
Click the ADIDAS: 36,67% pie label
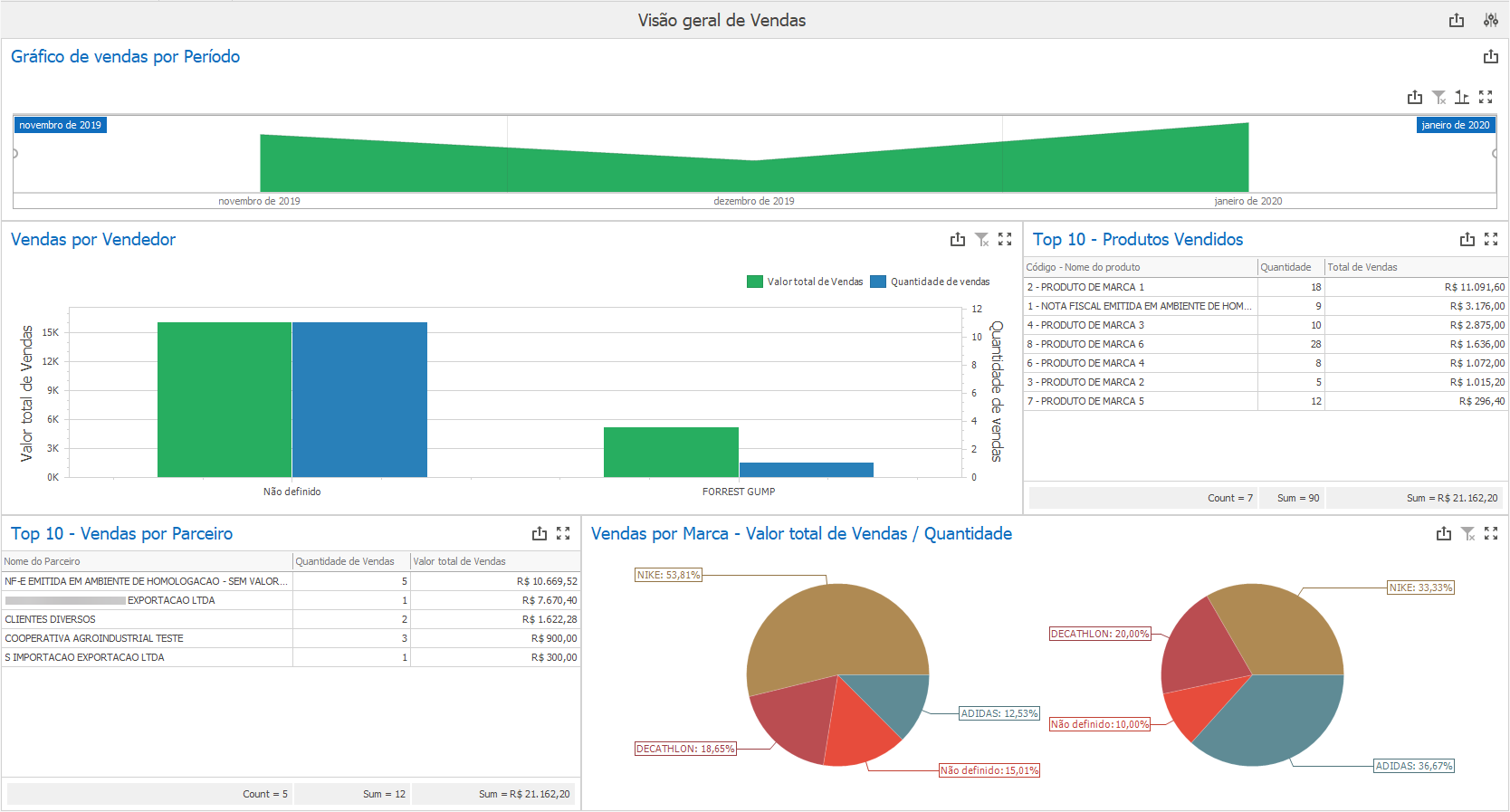[1414, 766]
